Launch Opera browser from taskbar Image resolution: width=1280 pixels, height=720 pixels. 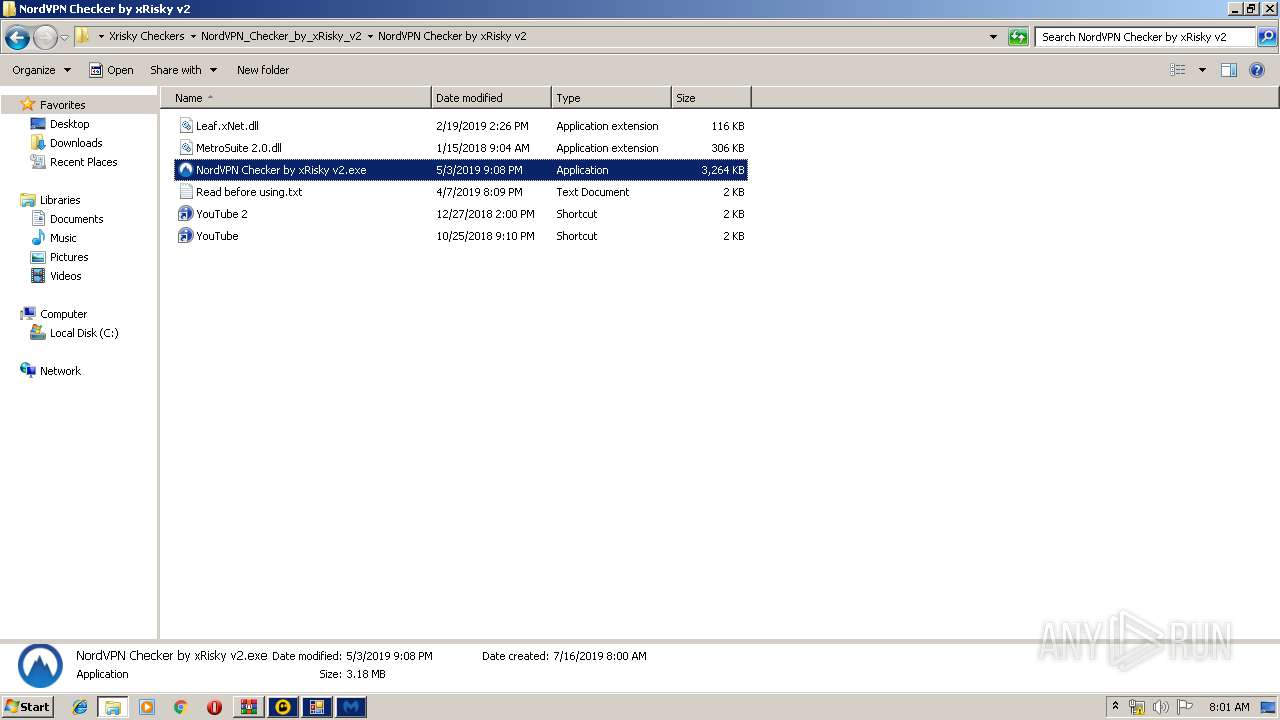214,707
